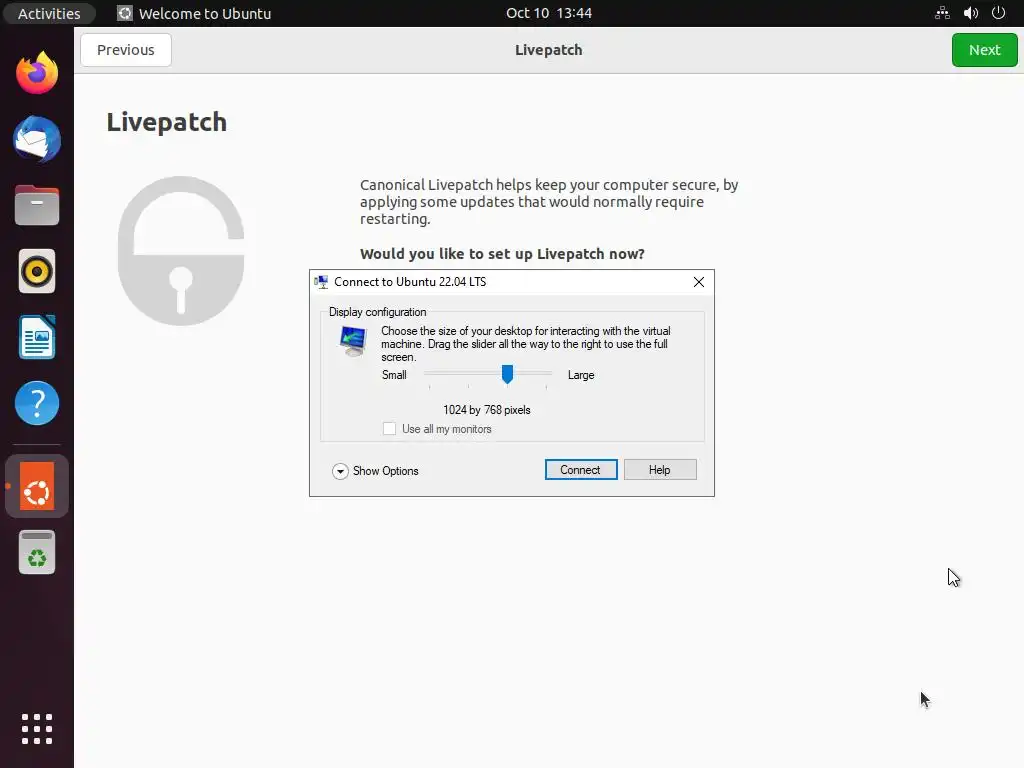This screenshot has width=1024, height=768.
Task: Open the Trash in the dock
Action: click(37, 552)
